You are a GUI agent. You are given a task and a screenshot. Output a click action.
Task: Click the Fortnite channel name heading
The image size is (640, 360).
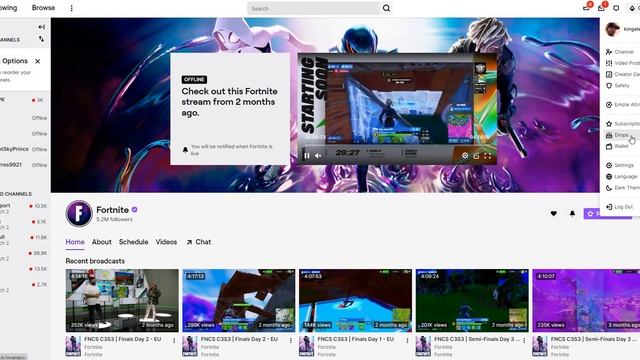click(112, 210)
